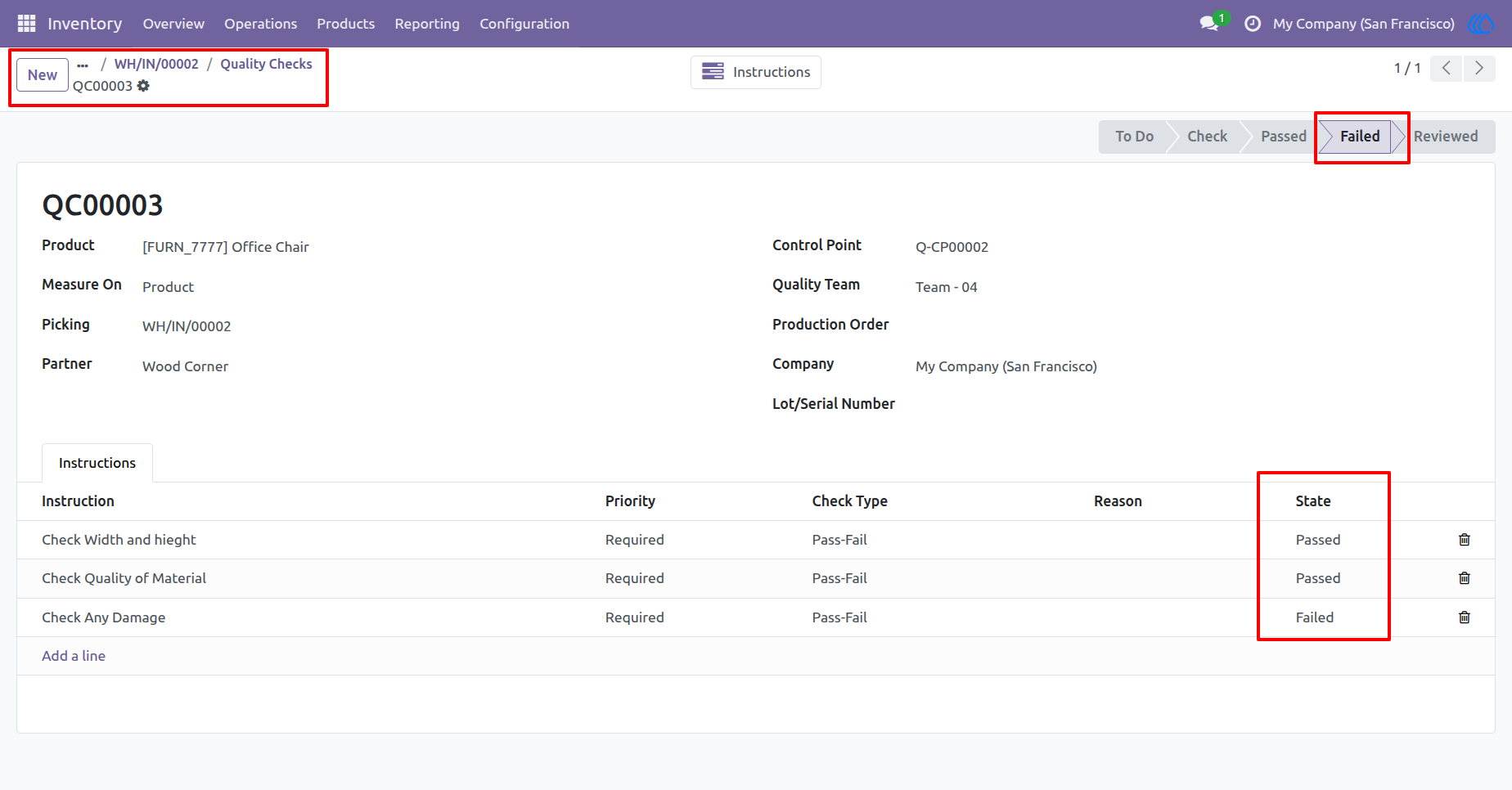The image size is (1512, 790).
Task: Open the Reporting menu
Action: [x=427, y=24]
